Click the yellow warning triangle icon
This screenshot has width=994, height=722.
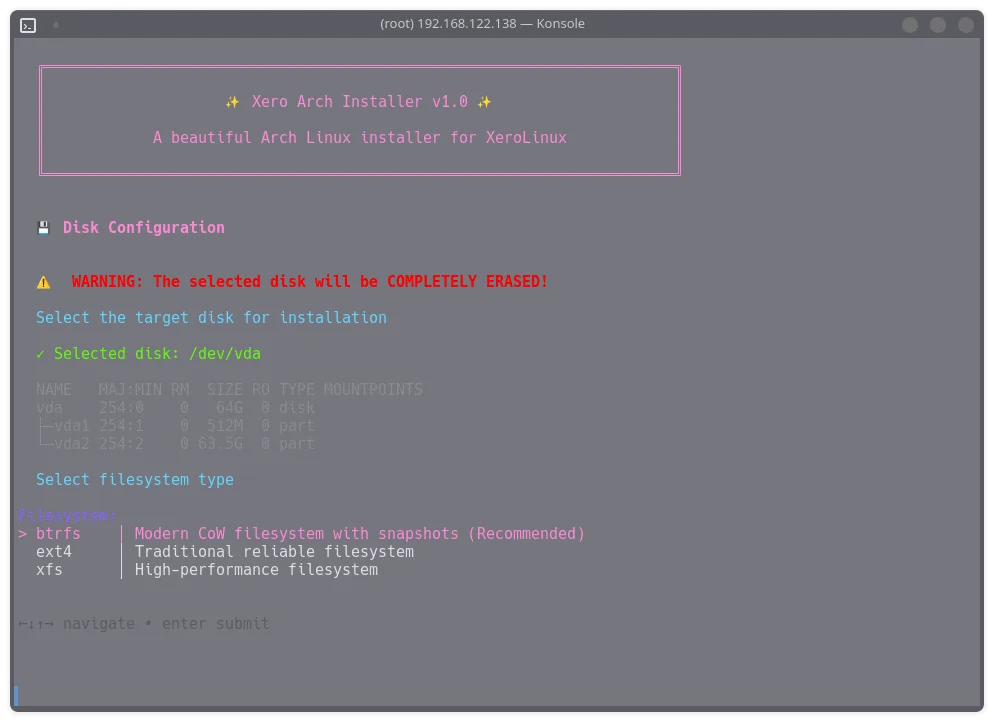[x=43, y=281]
